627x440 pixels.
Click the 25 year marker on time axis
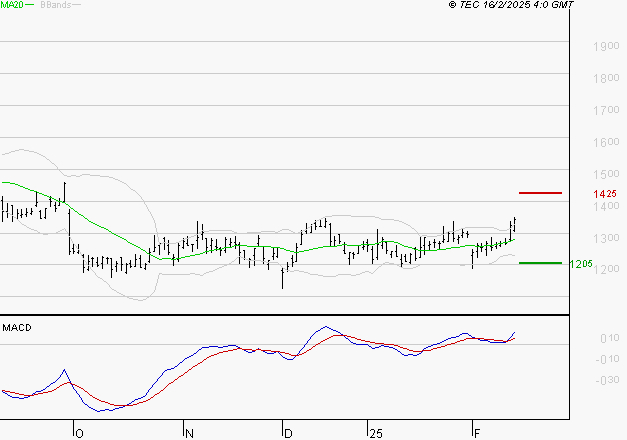click(x=376, y=434)
